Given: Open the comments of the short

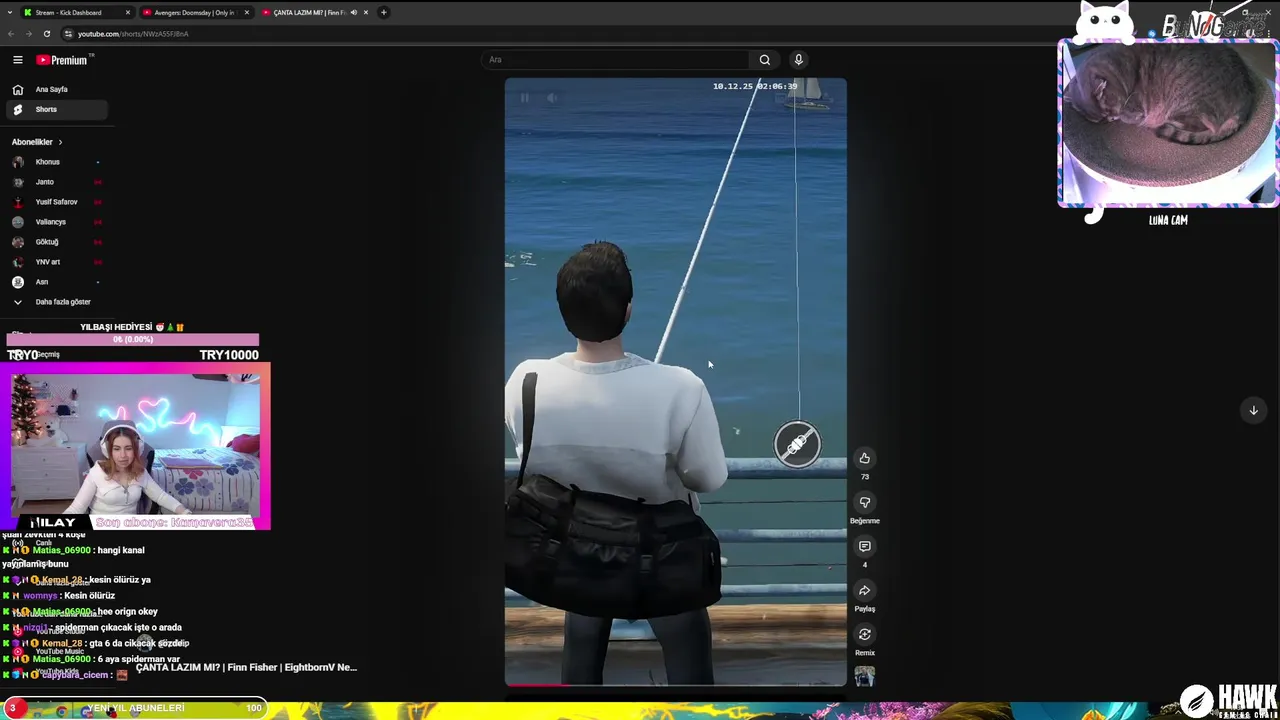Looking at the screenshot, I should pos(865,546).
